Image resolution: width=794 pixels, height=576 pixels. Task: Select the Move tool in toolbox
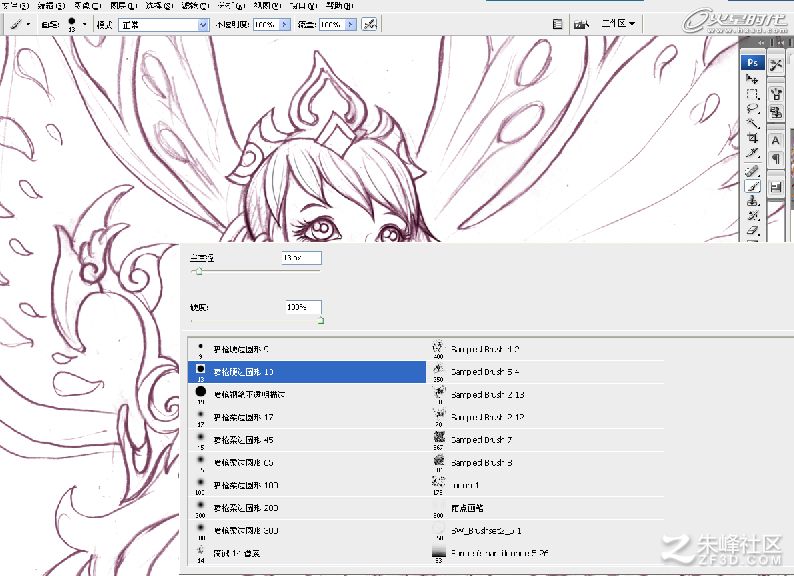tap(752, 79)
